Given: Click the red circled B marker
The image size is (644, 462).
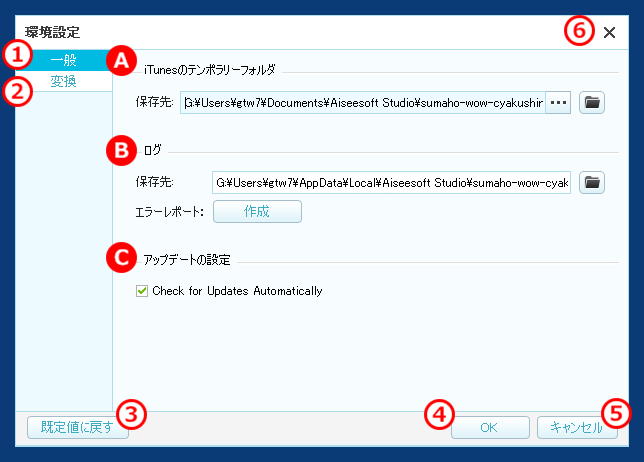Looking at the screenshot, I should click(x=122, y=151).
